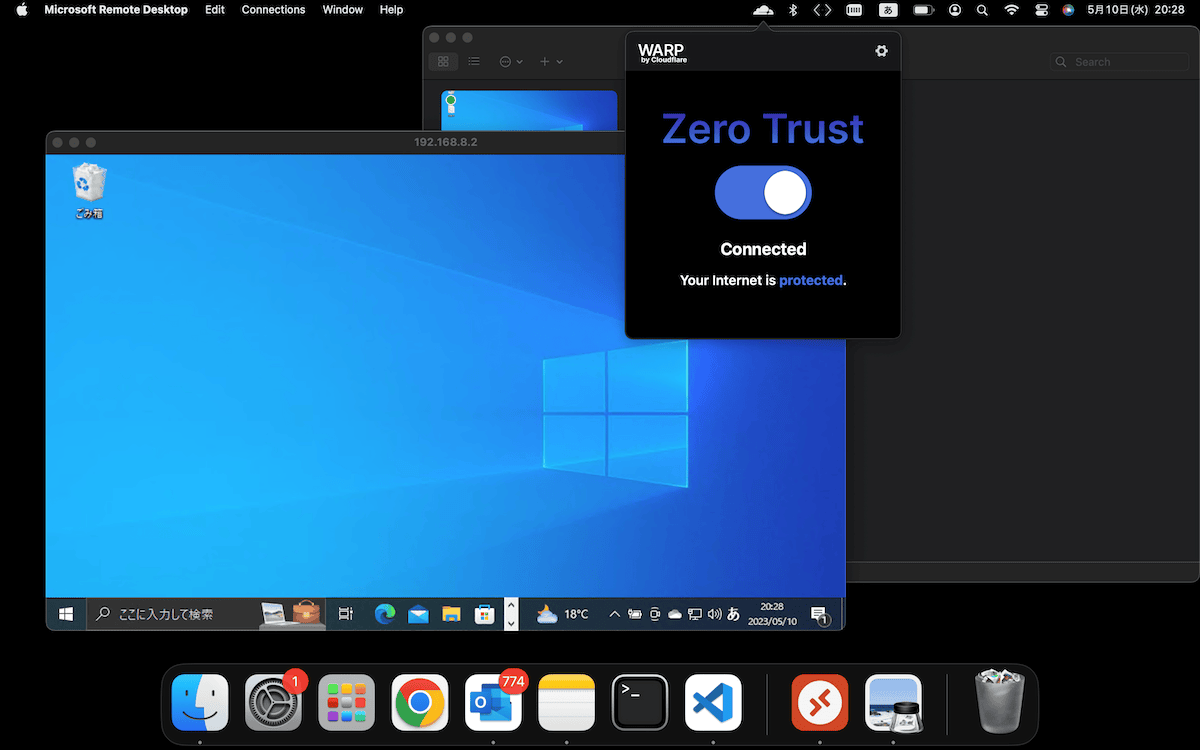Click the "protected" link in WARP panel
The image size is (1200, 750).
point(811,281)
